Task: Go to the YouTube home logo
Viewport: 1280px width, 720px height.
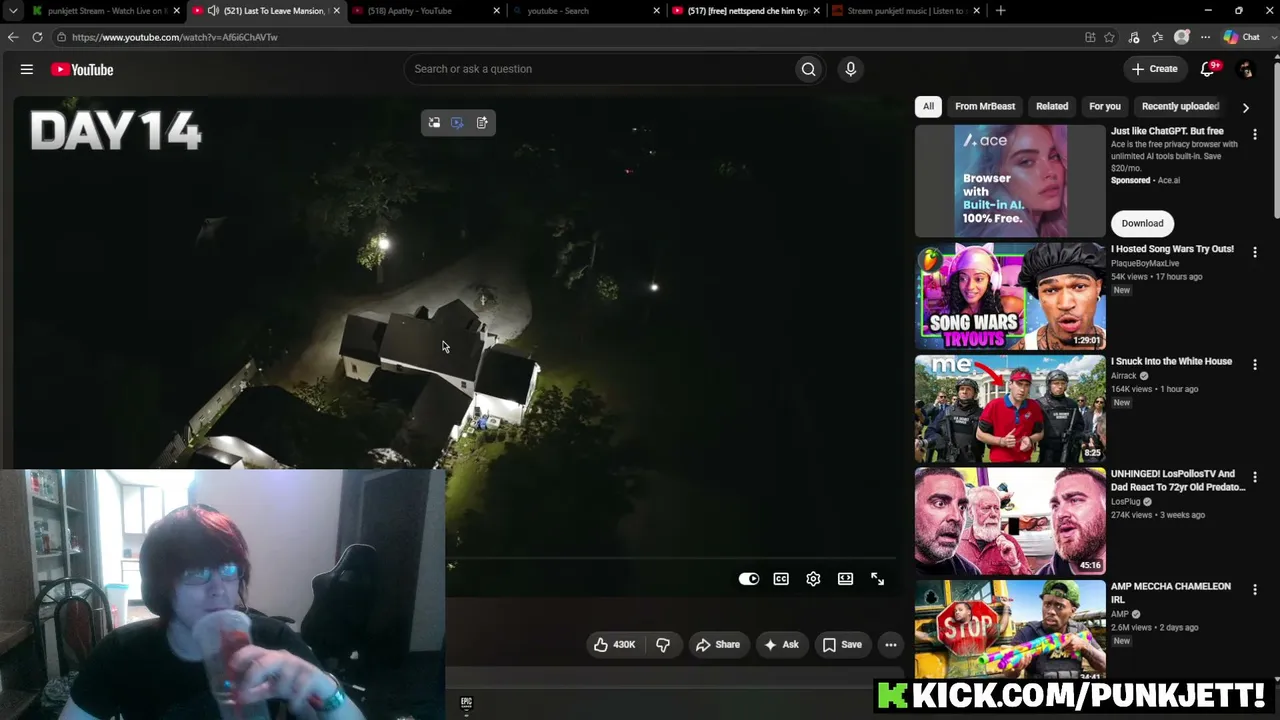Action: [82, 70]
